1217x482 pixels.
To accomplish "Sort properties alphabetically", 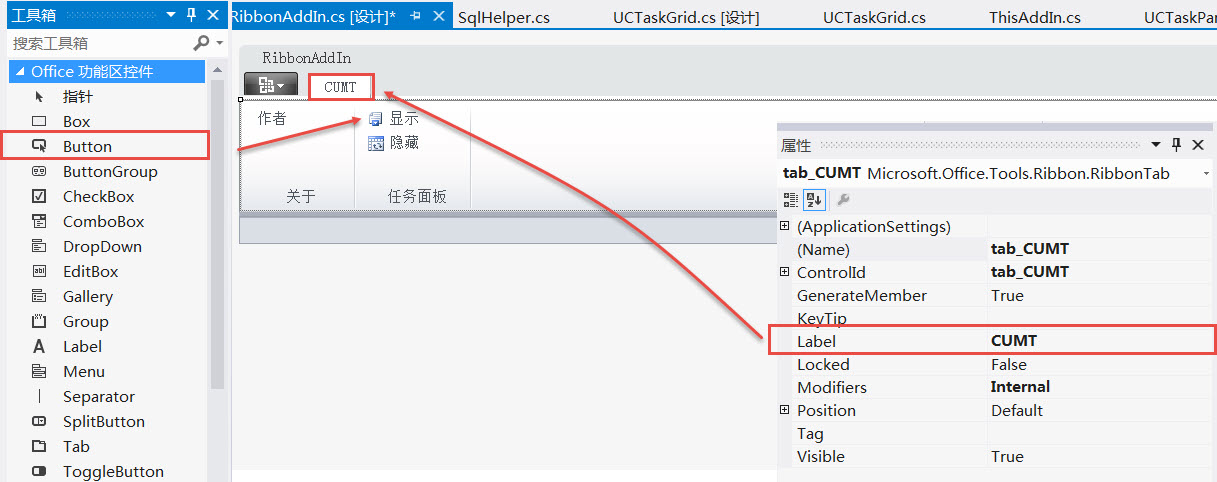I will click(x=813, y=199).
